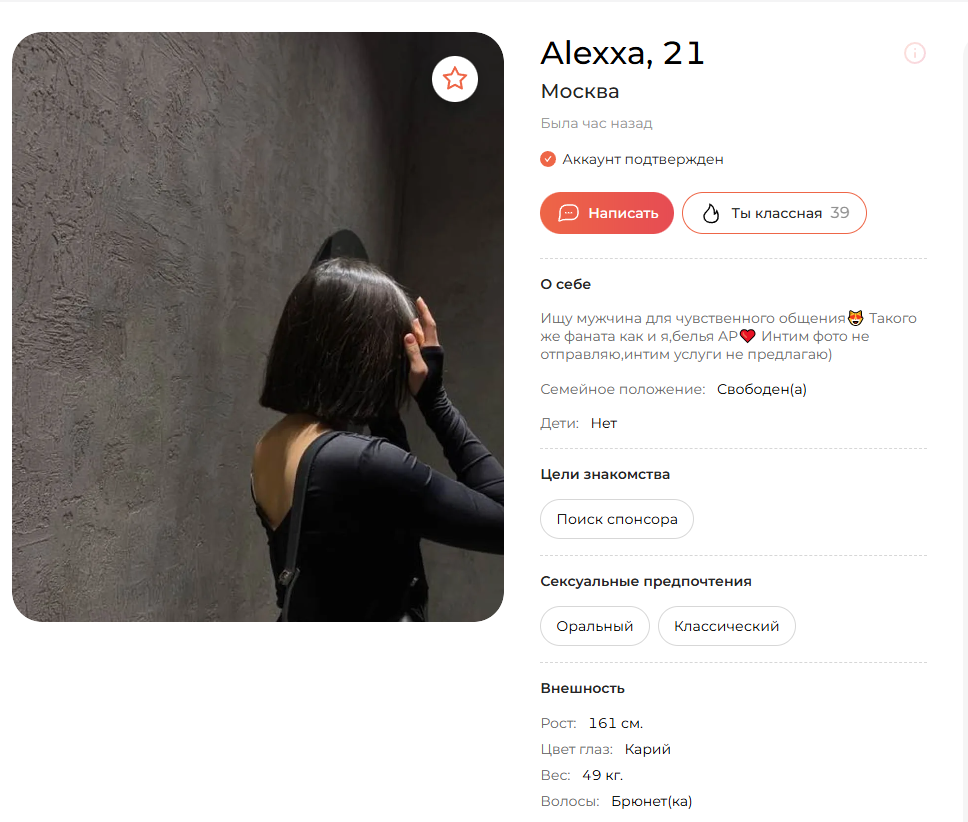This screenshot has width=968, height=822.
Task: Select the Поиск спонсора tag
Action: pyautogui.click(x=617, y=519)
